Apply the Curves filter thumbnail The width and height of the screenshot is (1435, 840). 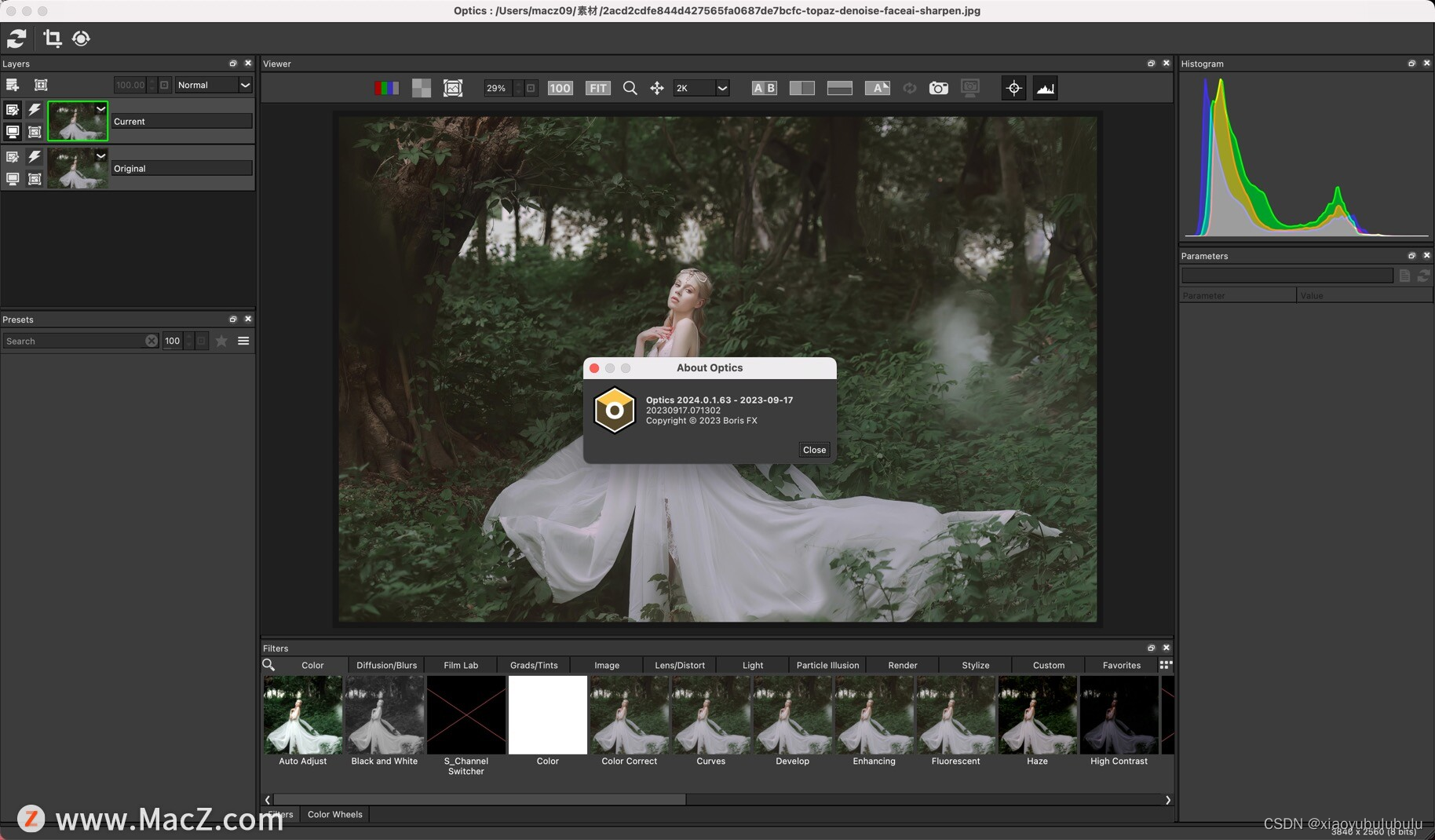[711, 715]
